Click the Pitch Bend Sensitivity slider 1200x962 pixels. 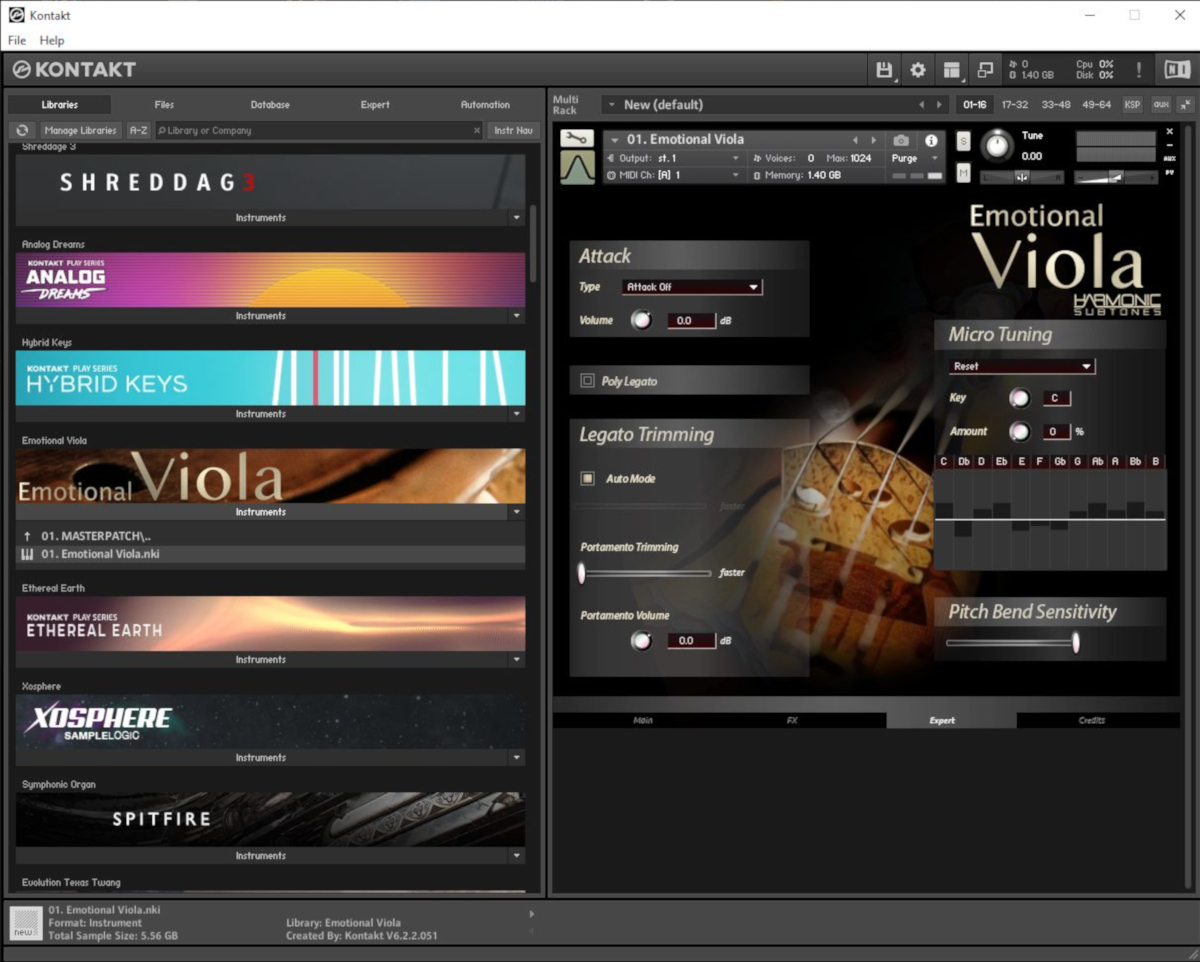coord(1011,642)
